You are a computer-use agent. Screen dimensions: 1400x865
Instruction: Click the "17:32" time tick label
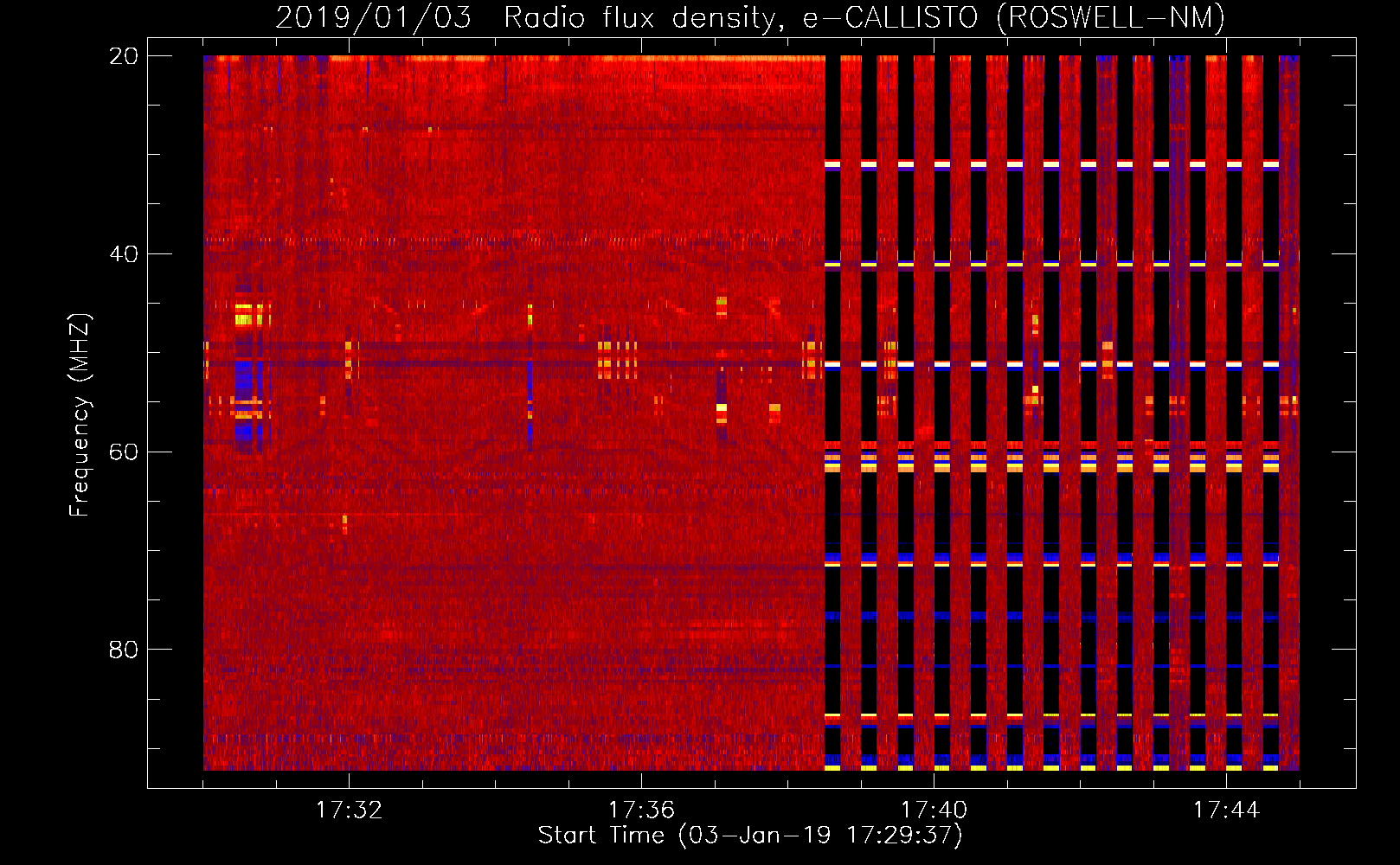pyautogui.click(x=349, y=811)
